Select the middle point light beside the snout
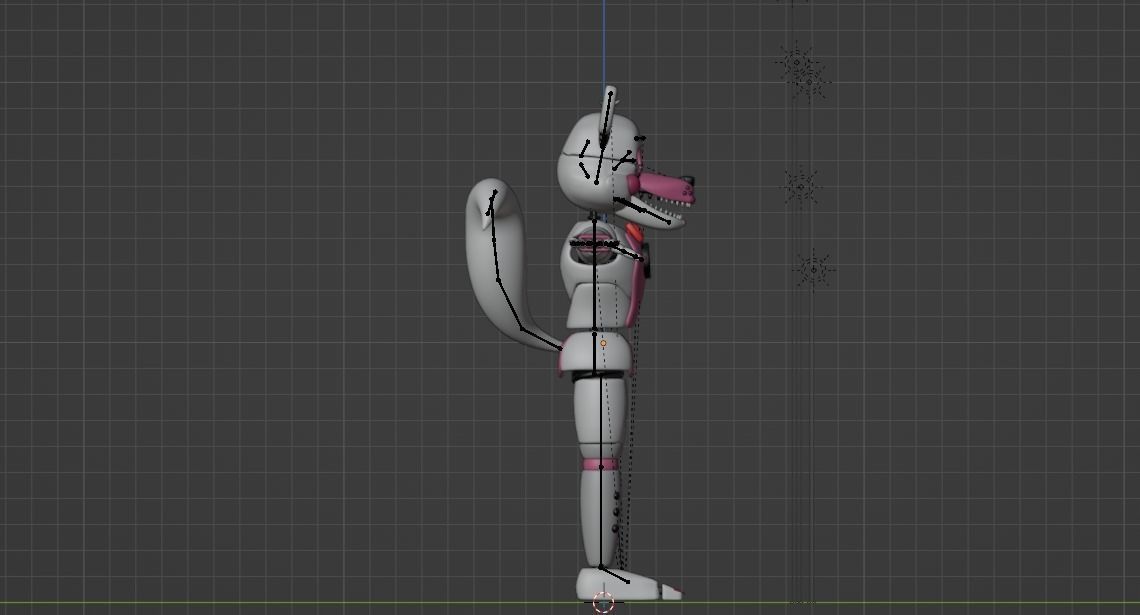Image resolution: width=1140 pixels, height=615 pixels. point(802,186)
